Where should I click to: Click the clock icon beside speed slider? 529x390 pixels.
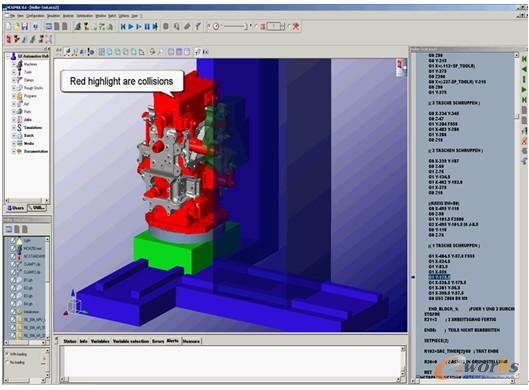pyautogui.click(x=216, y=26)
